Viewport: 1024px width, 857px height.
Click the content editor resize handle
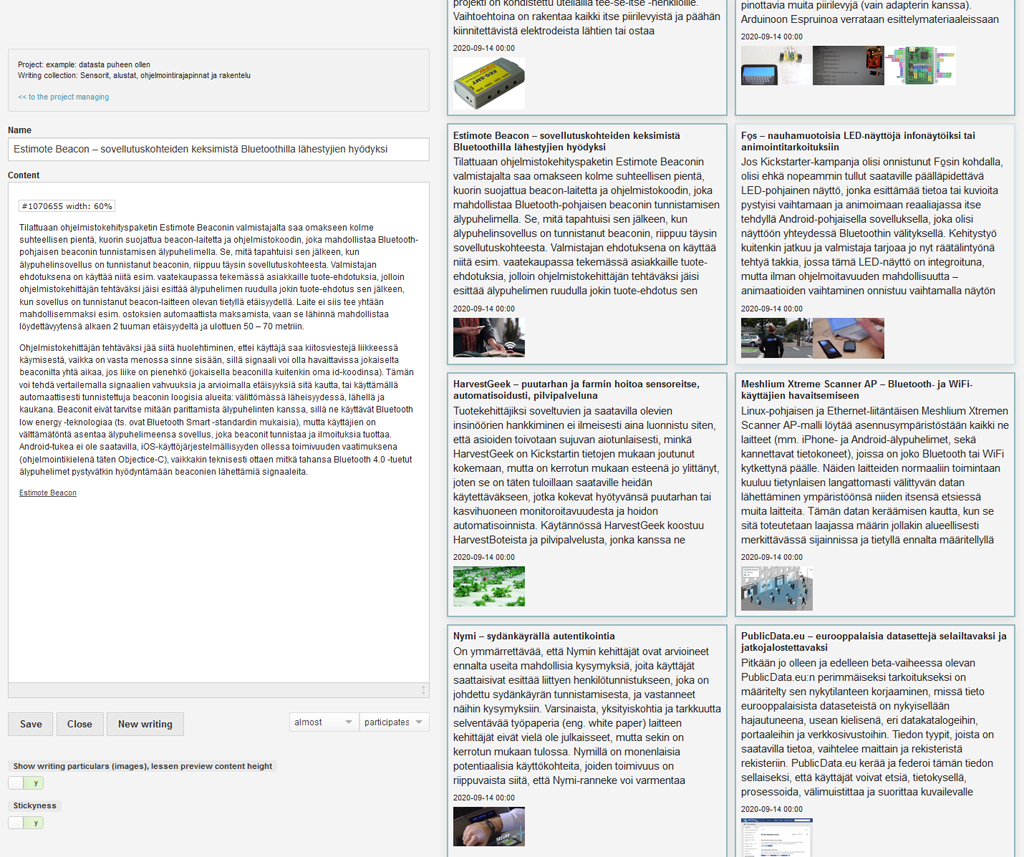[x=423, y=690]
